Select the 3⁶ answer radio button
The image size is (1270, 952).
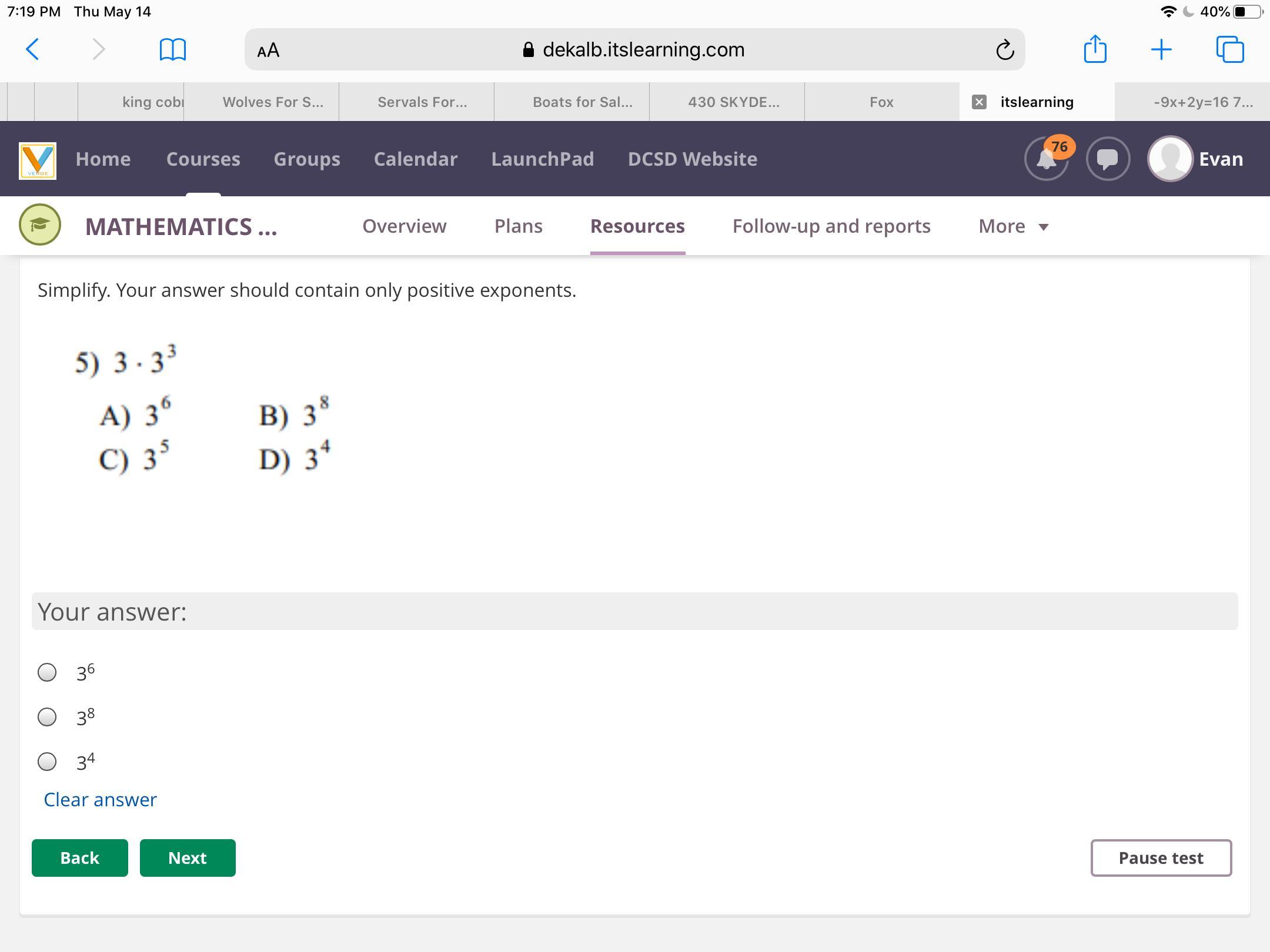tap(47, 672)
